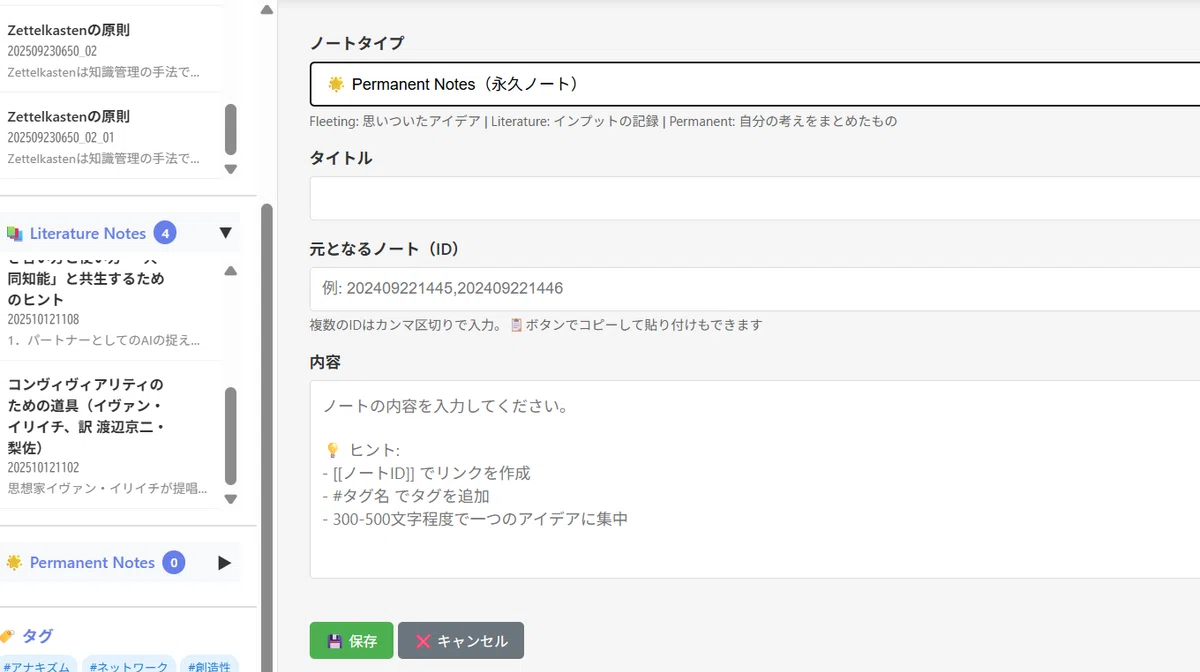1200x672 pixels.
Task: Open the note type dropdown showing Permanent Notes
Action: (755, 84)
